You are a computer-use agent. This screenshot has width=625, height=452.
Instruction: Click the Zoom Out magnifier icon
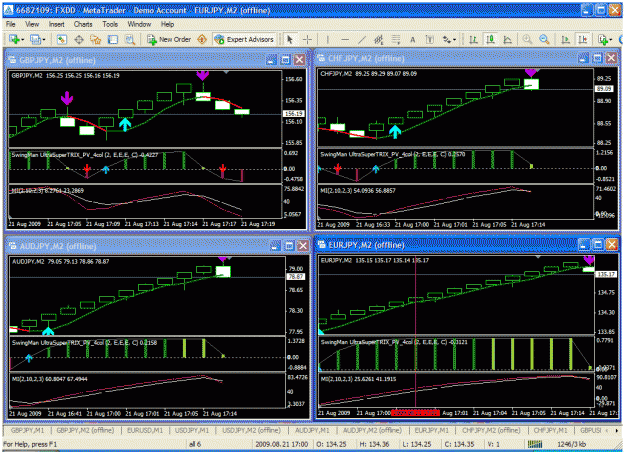click(x=544, y=39)
